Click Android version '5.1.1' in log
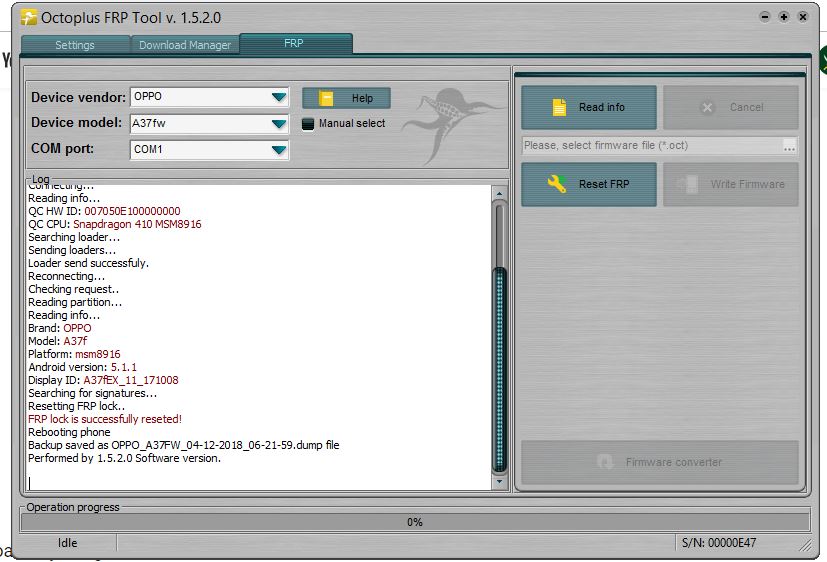827x562 pixels. click(123, 367)
